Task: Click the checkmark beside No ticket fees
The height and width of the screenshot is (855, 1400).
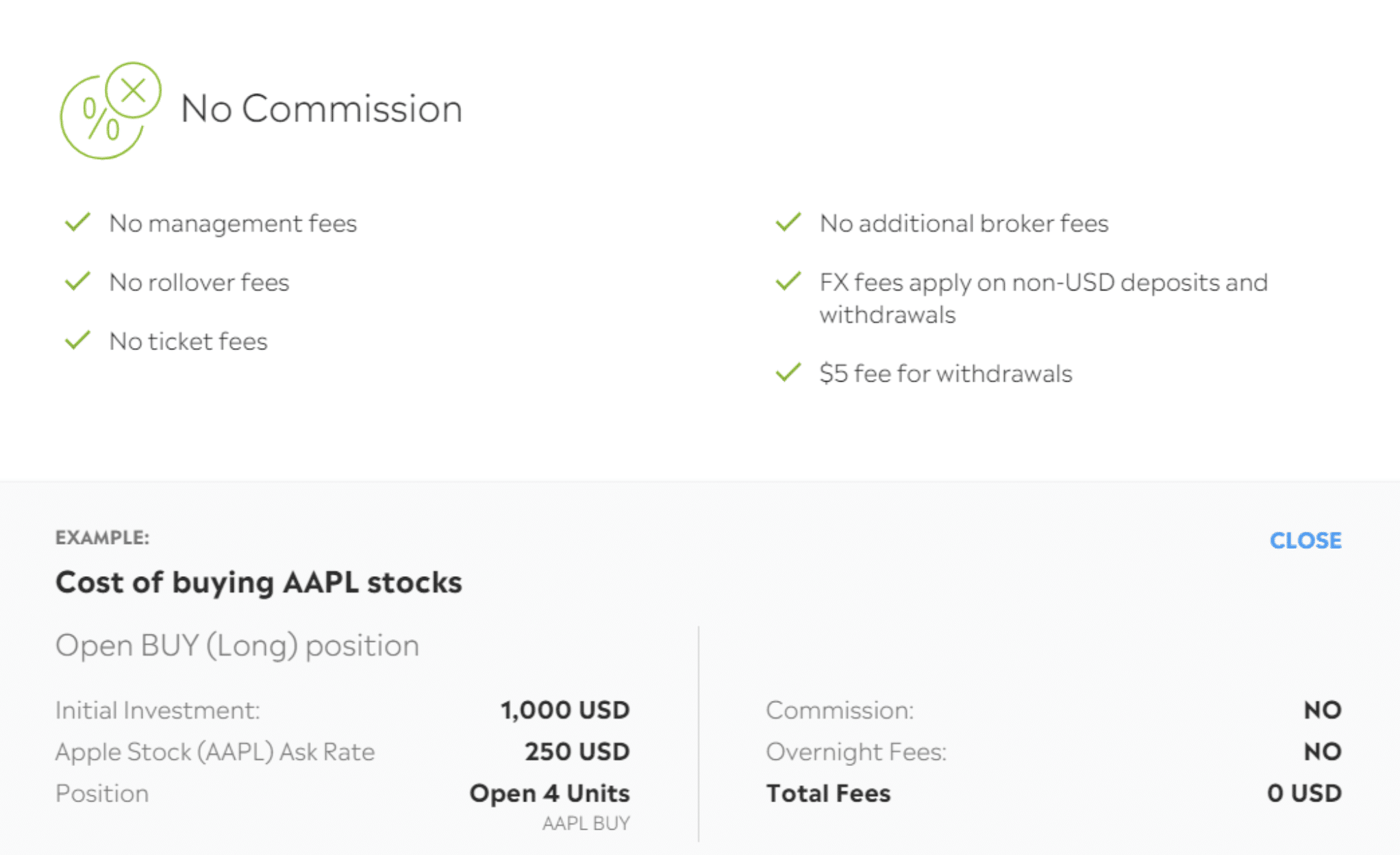Action: (x=78, y=340)
